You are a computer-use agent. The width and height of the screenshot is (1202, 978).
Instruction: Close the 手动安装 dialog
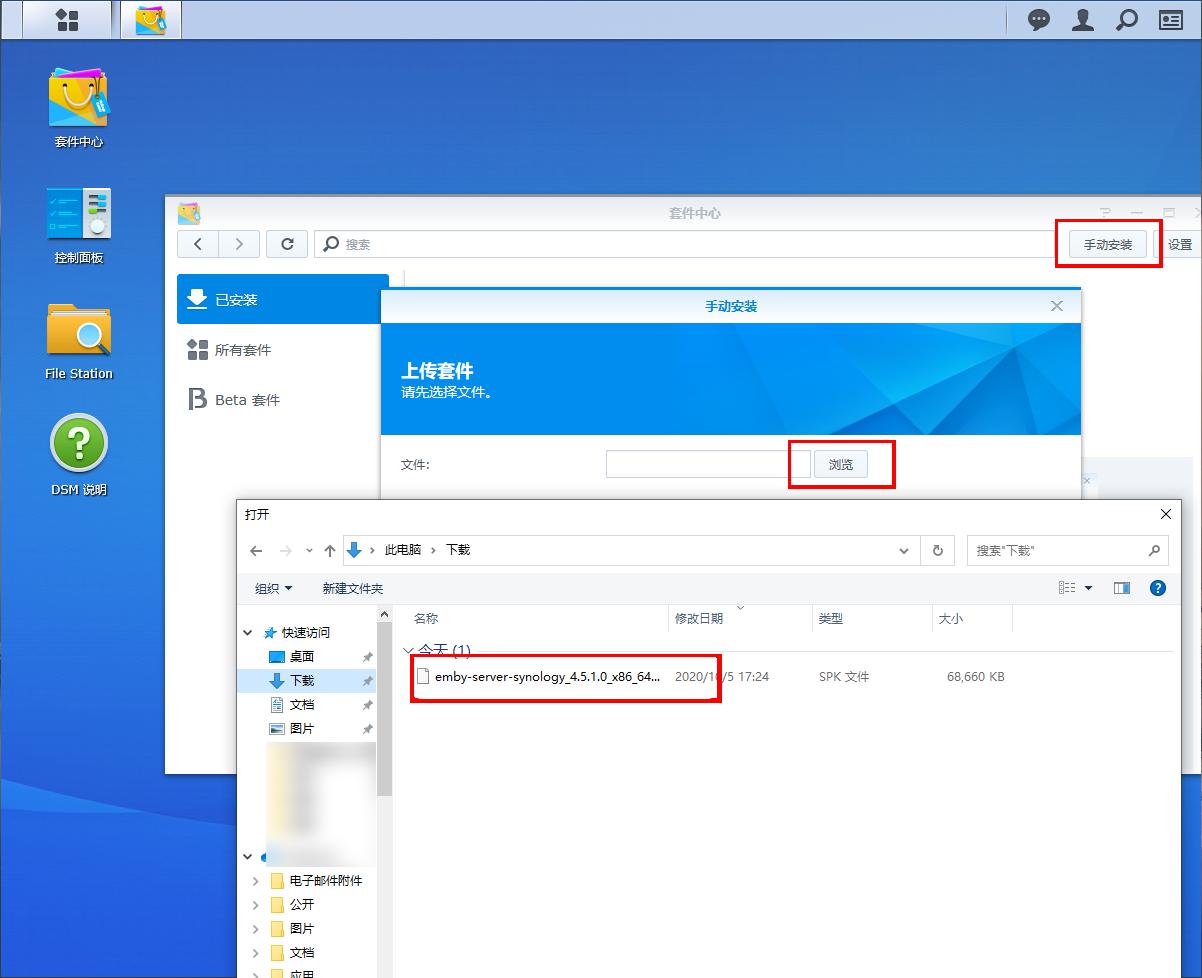pyautogui.click(x=1057, y=306)
